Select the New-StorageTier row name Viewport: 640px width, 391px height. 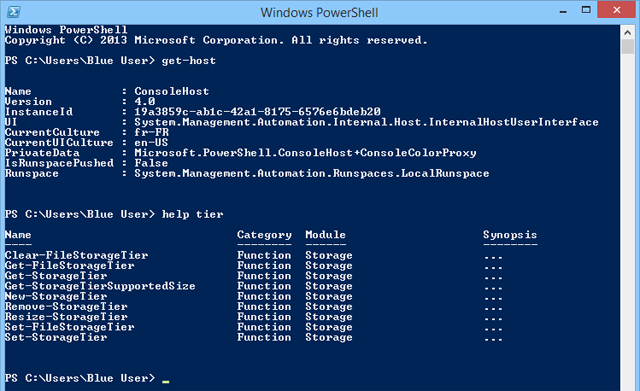[56, 296]
